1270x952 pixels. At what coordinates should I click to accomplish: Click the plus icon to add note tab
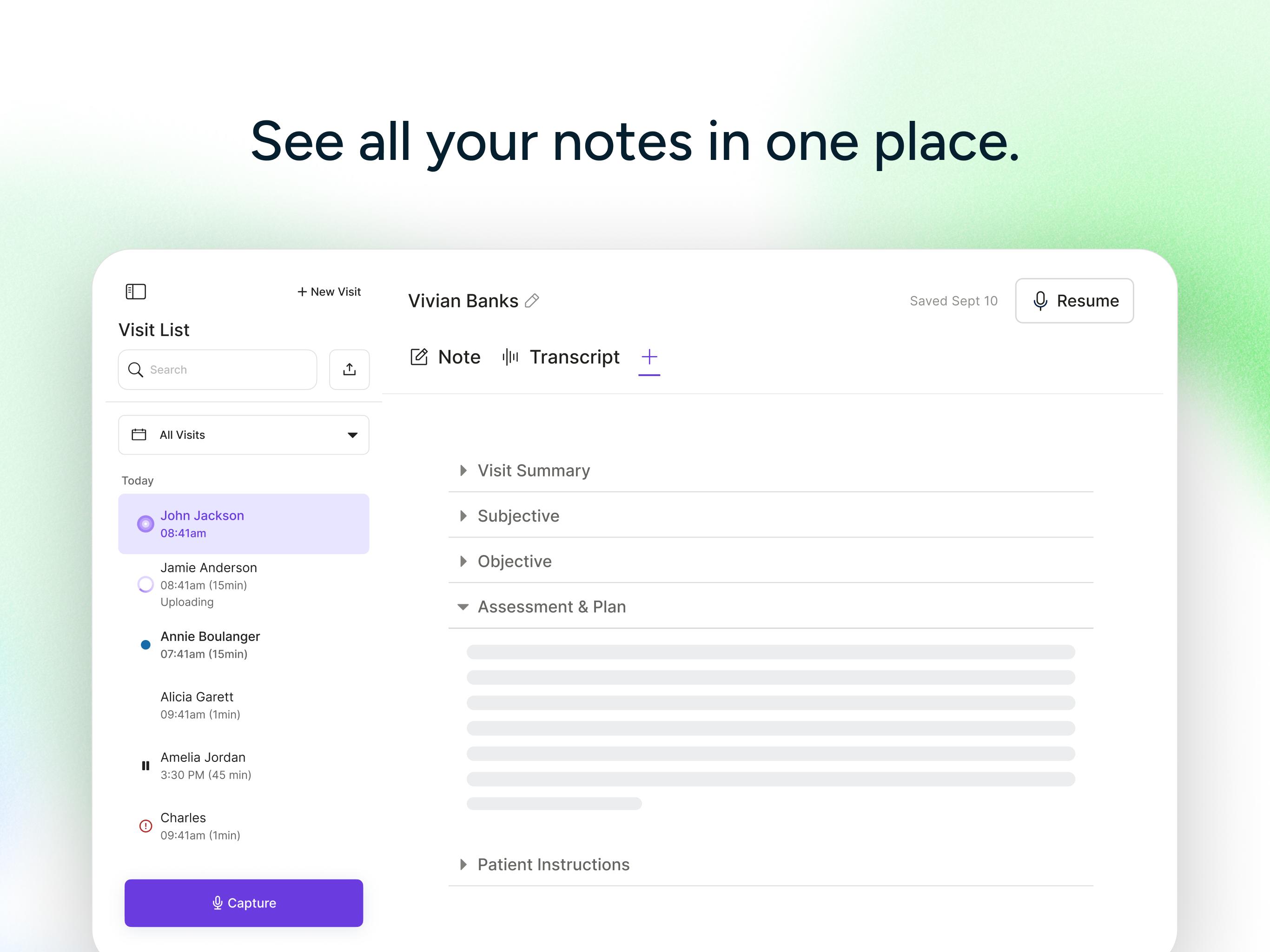tap(649, 357)
